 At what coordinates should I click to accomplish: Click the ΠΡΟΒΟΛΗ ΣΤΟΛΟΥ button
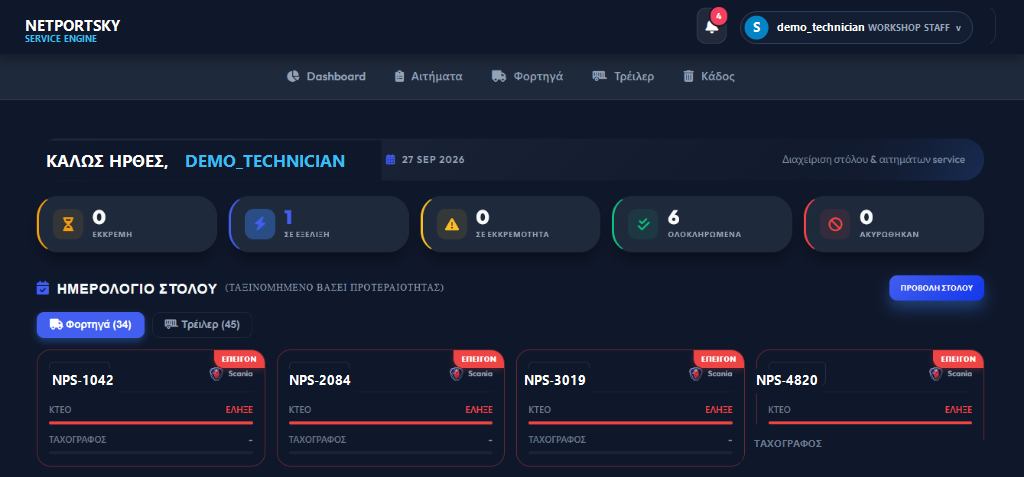(x=936, y=288)
